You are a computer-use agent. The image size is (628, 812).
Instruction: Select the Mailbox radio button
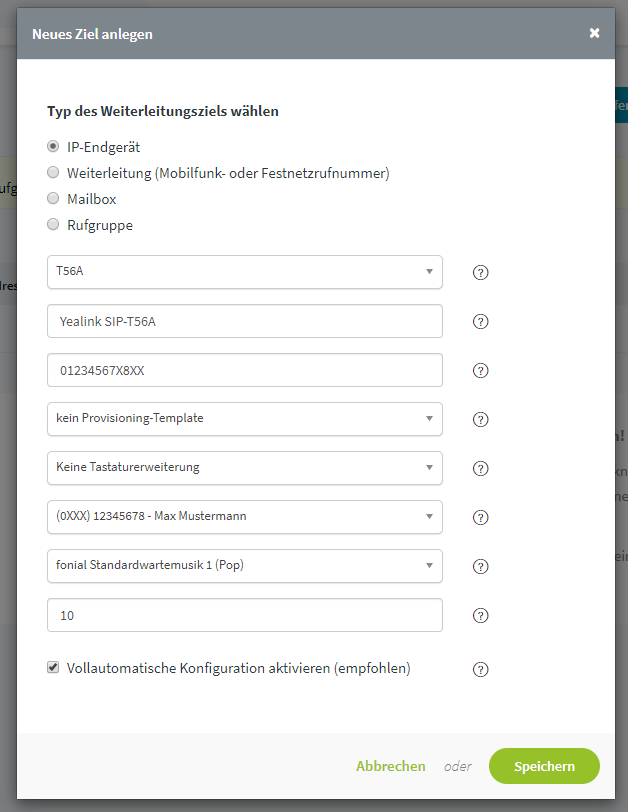(53, 198)
